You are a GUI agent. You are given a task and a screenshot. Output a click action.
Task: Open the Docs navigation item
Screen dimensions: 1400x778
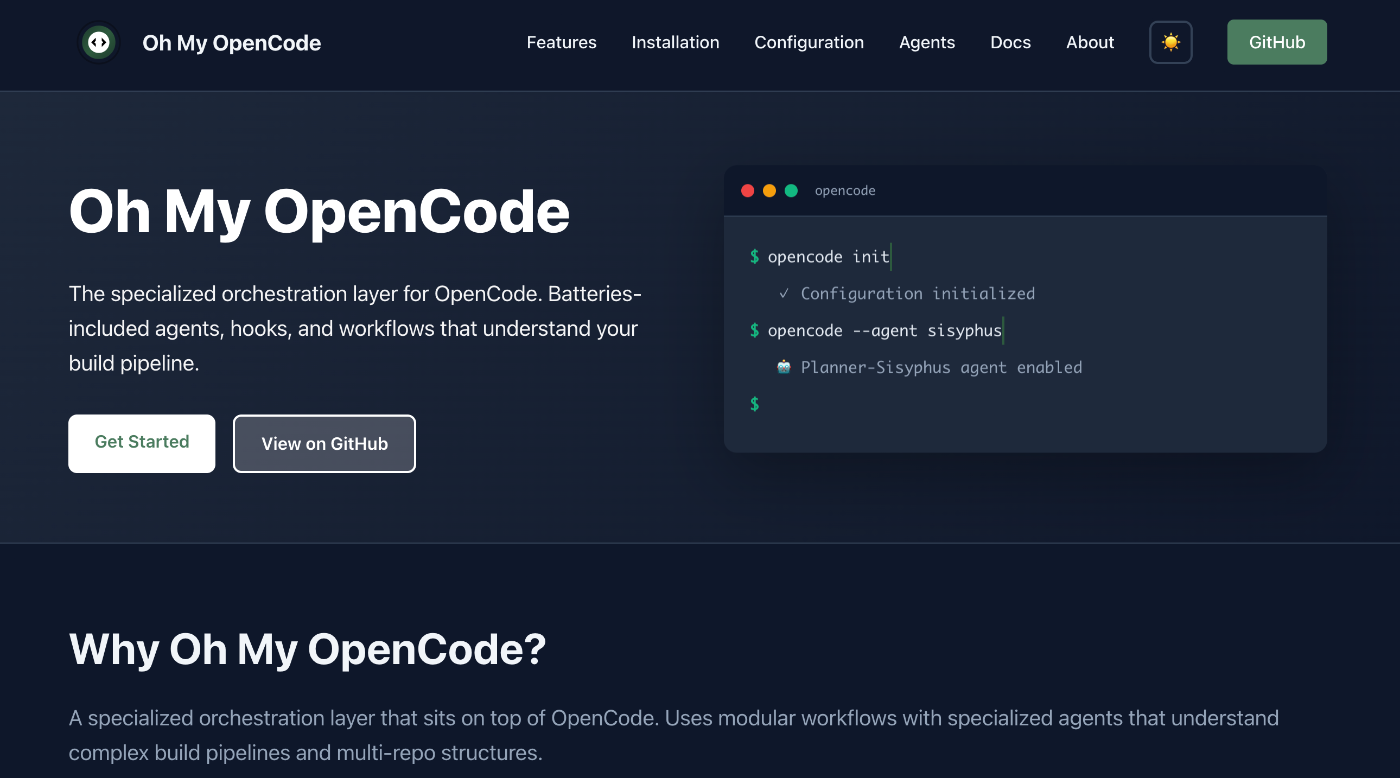(1010, 42)
